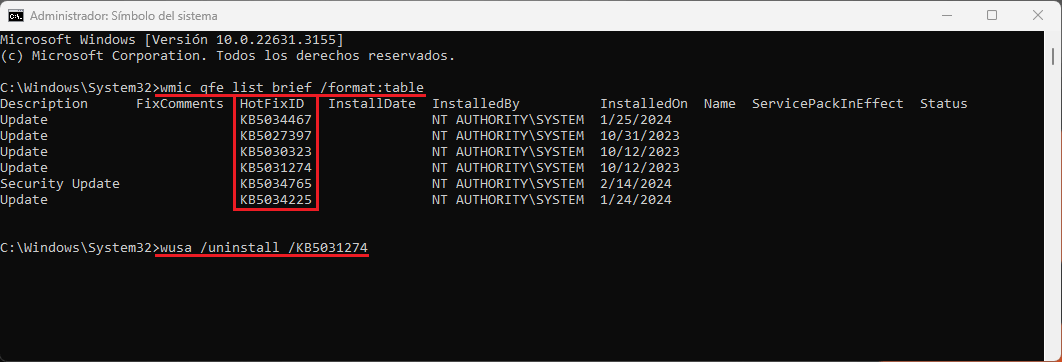Close the Símbolo del sistema window
Image resolution: width=1062 pixels, height=362 pixels.
[1034, 15]
